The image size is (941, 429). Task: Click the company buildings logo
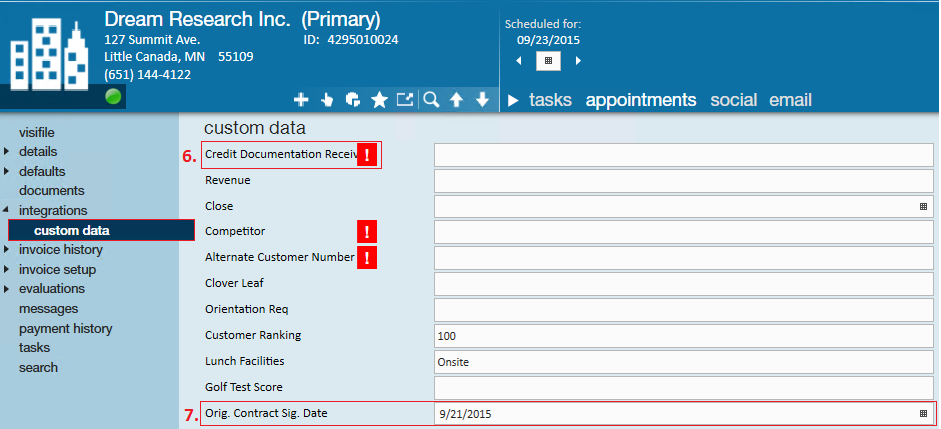pos(50,55)
